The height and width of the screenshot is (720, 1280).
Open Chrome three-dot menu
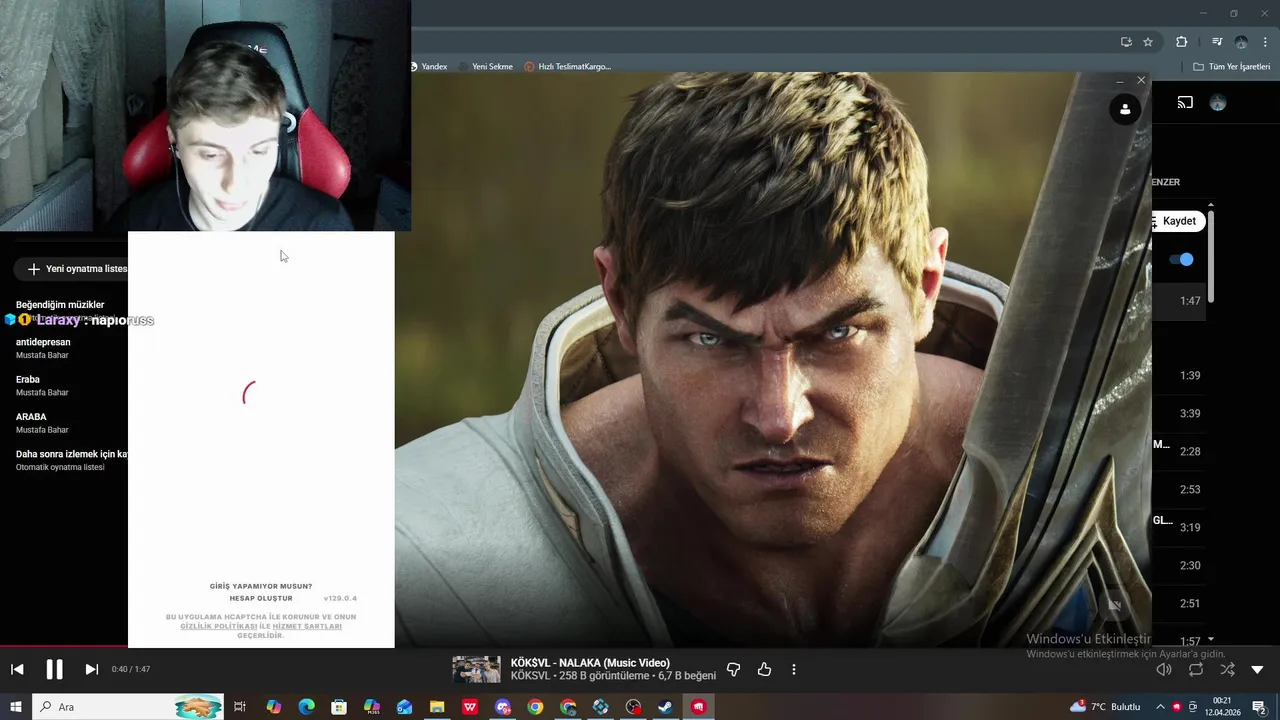1265,42
